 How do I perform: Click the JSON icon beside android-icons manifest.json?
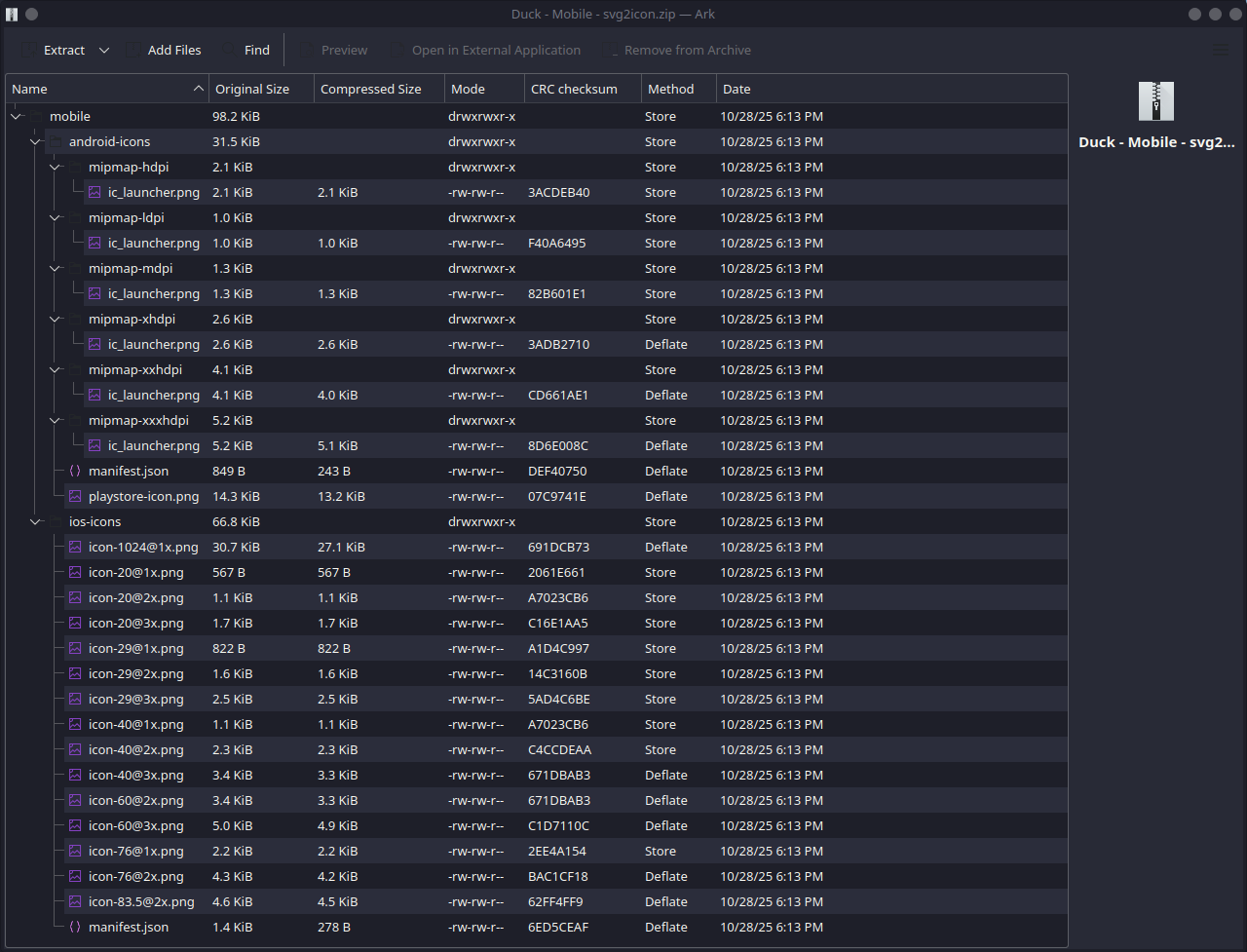tap(75, 471)
